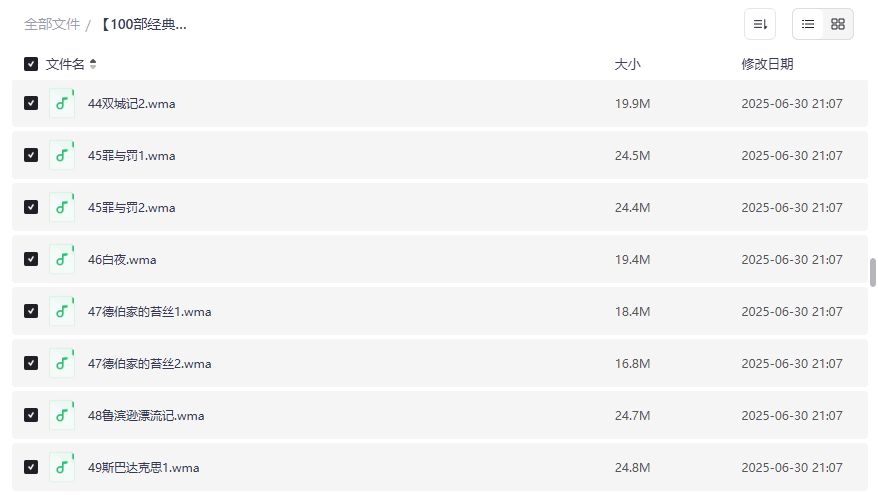Image resolution: width=878 pixels, height=495 pixels.
Task: Untick checkbox for 47德伯家的苔丝1.wma
Action: tap(31, 311)
